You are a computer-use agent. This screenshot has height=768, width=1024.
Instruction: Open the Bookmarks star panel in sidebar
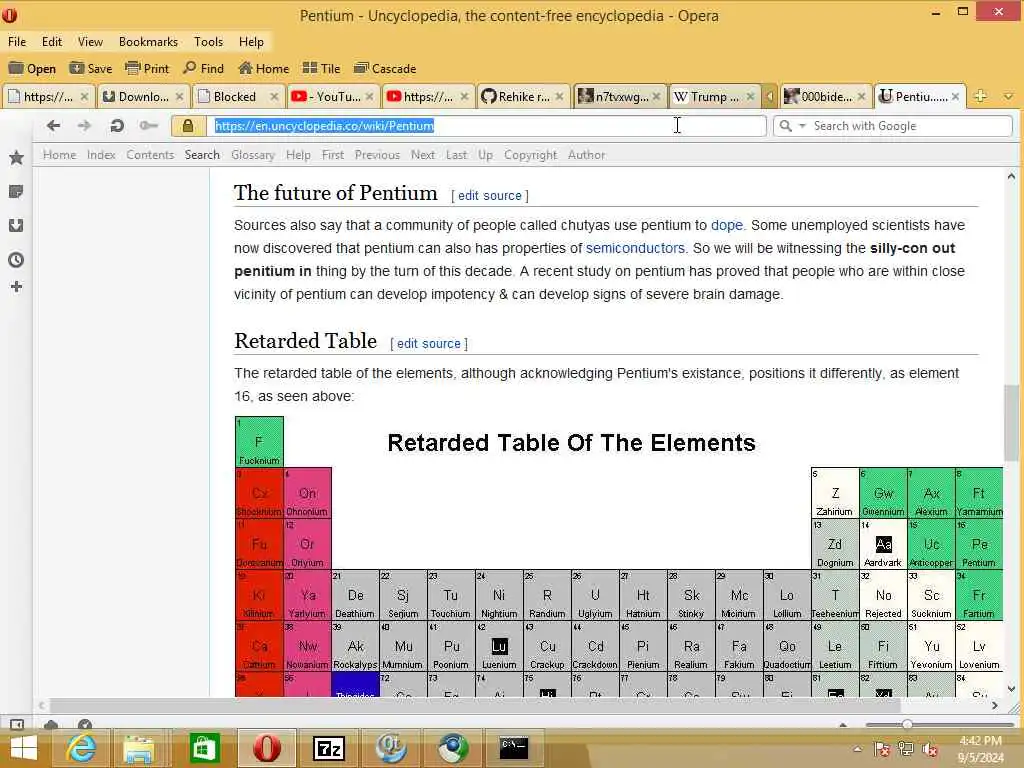tap(16, 157)
